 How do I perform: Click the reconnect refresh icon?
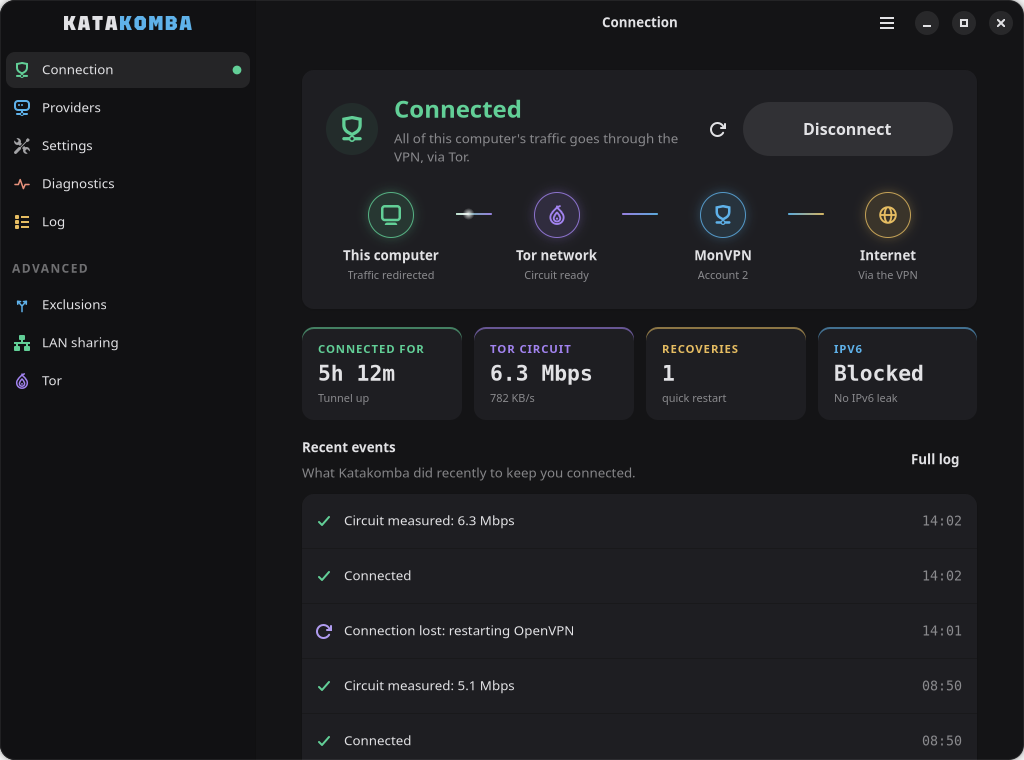(718, 129)
